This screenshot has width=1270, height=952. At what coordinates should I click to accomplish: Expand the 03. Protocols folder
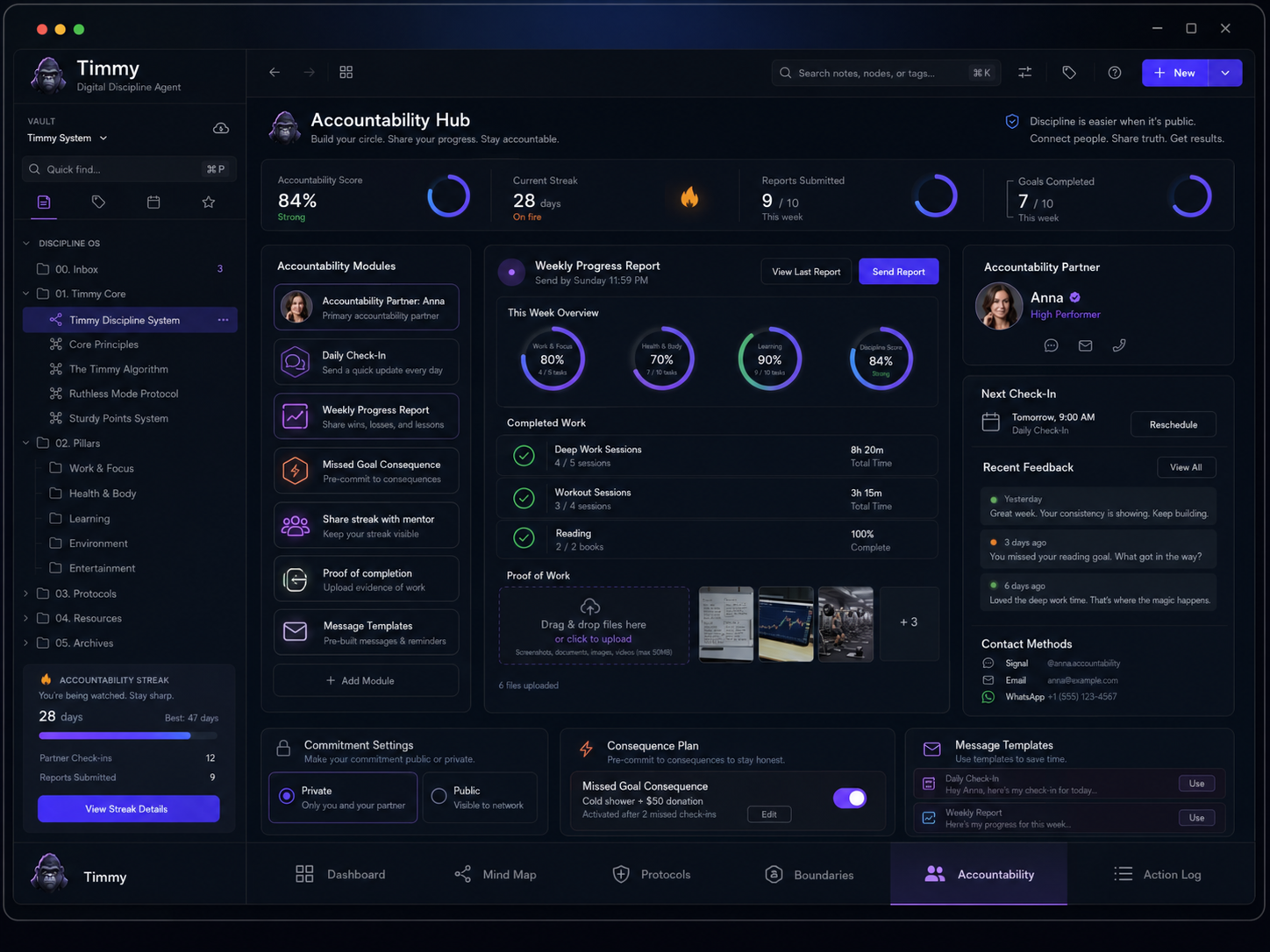click(26, 593)
